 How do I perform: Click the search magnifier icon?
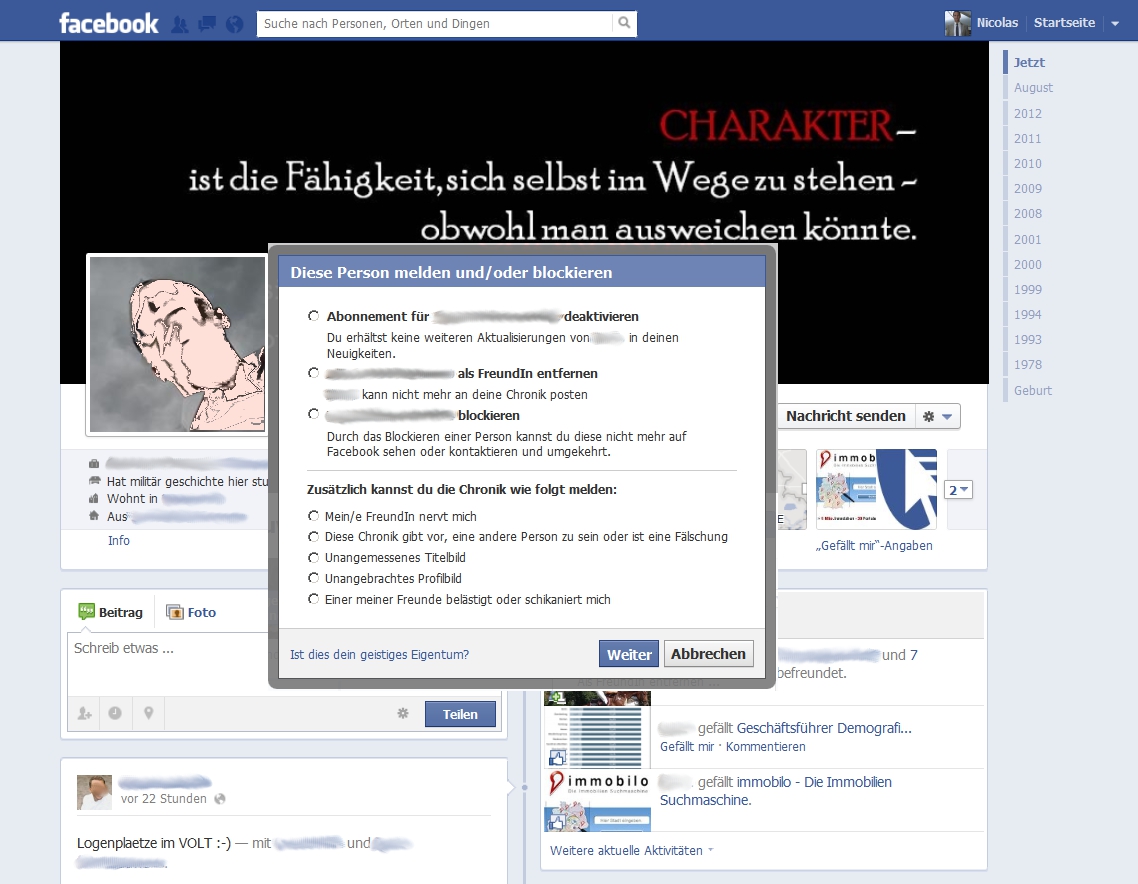624,23
